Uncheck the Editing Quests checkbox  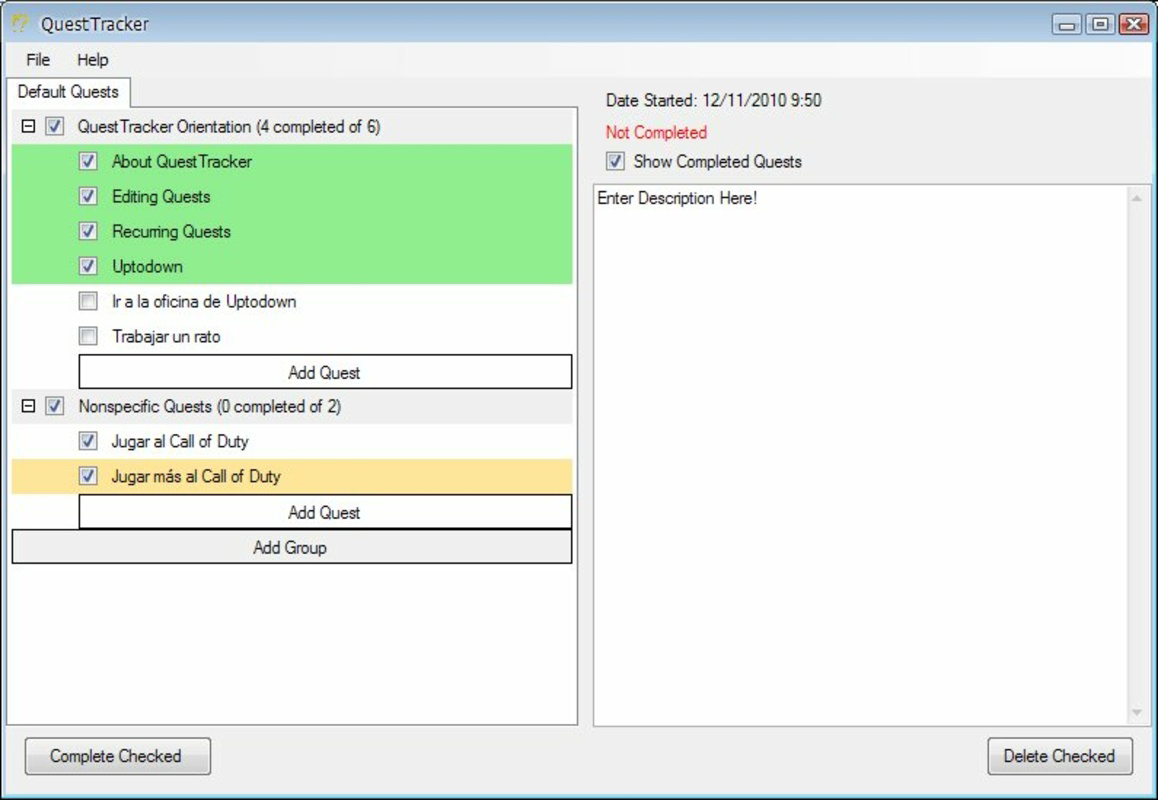coord(88,196)
